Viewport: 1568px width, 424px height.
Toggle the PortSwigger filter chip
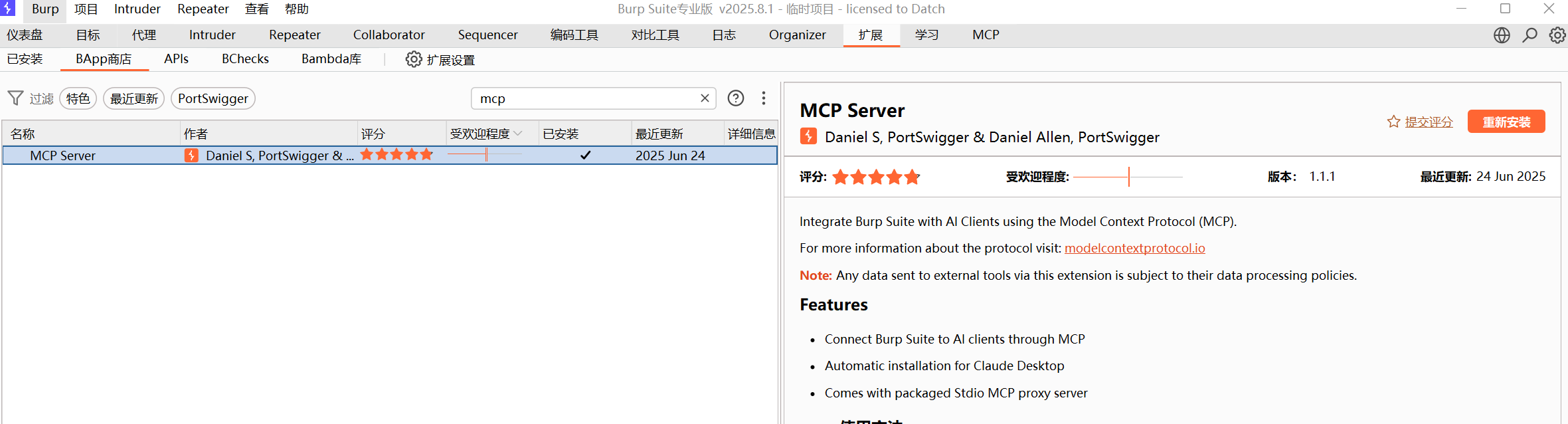point(213,98)
